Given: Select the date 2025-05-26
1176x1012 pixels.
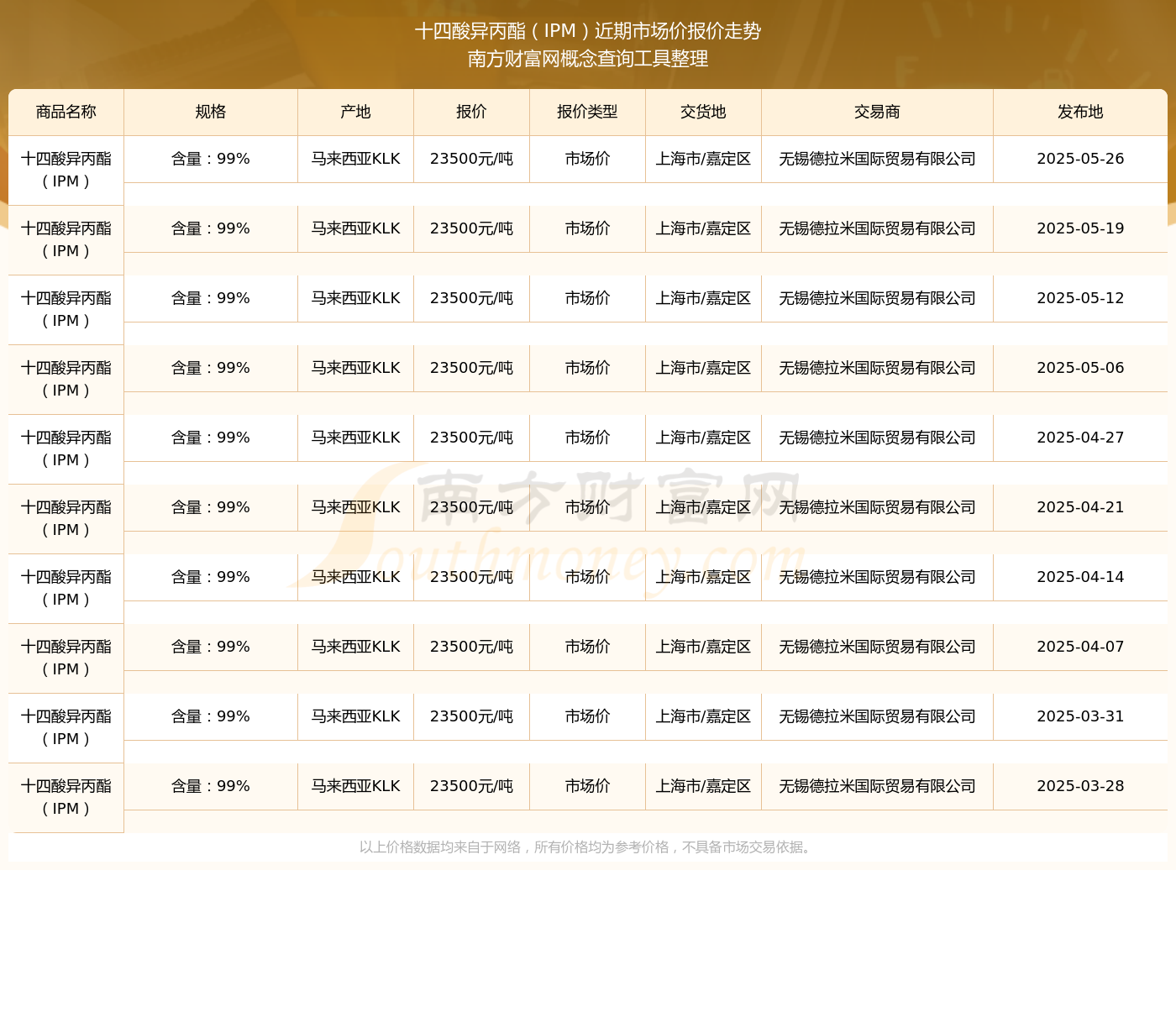Looking at the screenshot, I should [1080, 159].
